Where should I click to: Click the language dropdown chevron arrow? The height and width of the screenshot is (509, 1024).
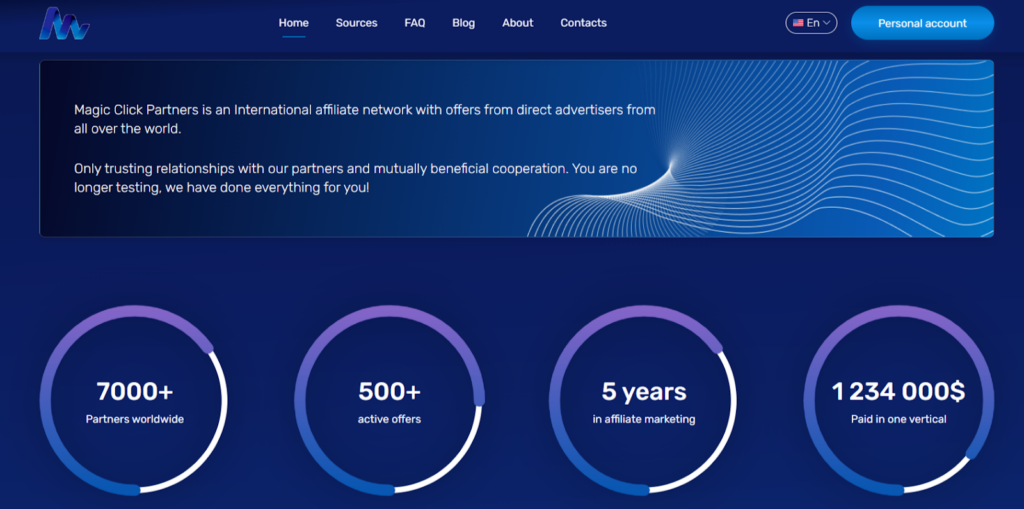coord(827,23)
